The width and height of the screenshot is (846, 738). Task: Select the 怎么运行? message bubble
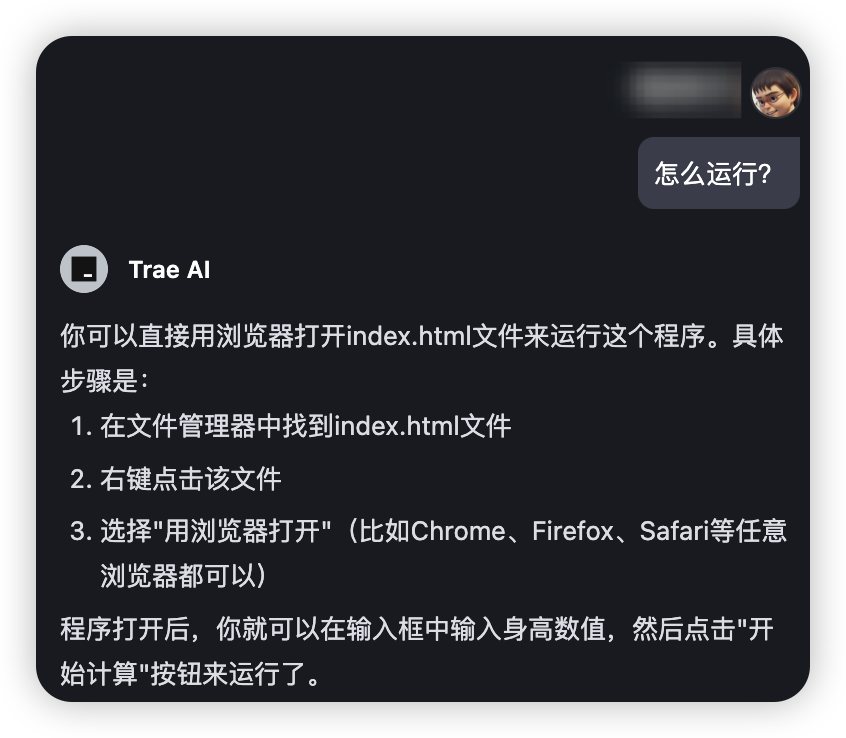pyautogui.click(x=718, y=173)
